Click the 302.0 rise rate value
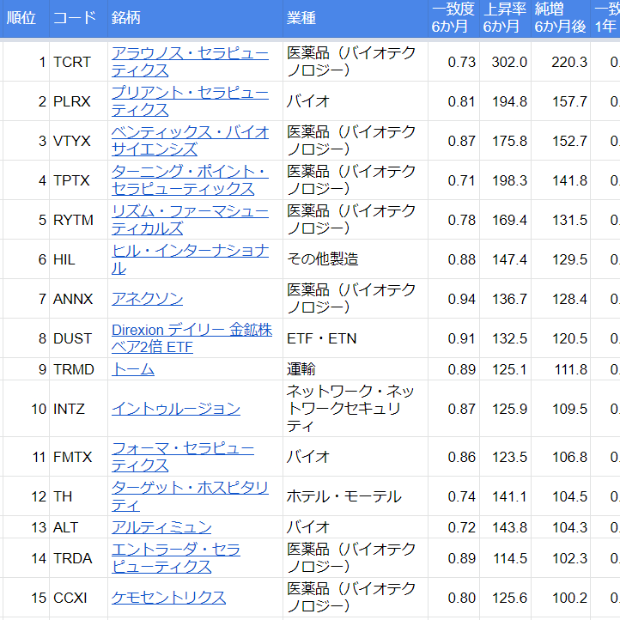The image size is (620, 620). click(x=509, y=62)
